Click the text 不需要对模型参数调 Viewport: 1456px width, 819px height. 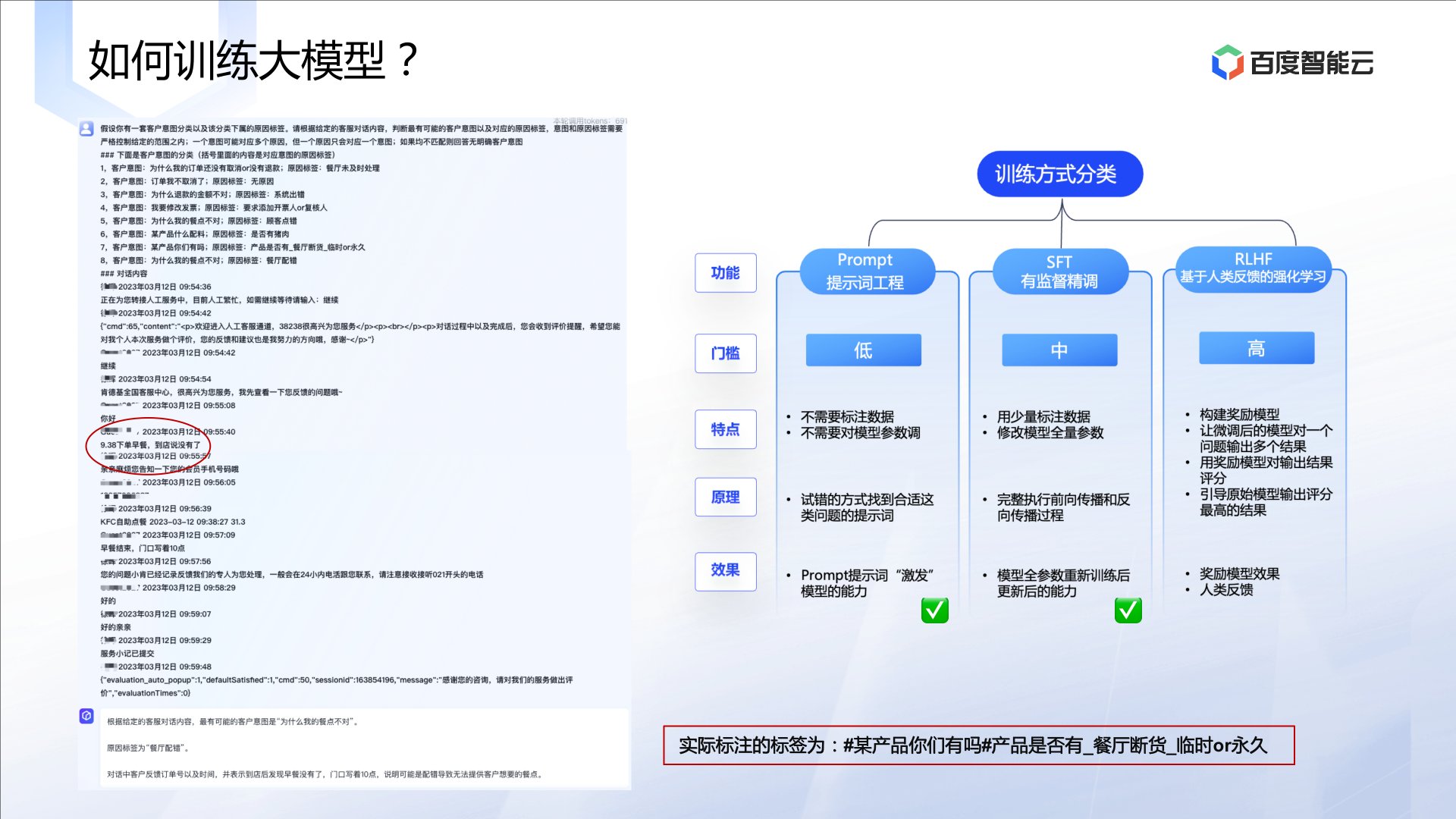point(861,432)
